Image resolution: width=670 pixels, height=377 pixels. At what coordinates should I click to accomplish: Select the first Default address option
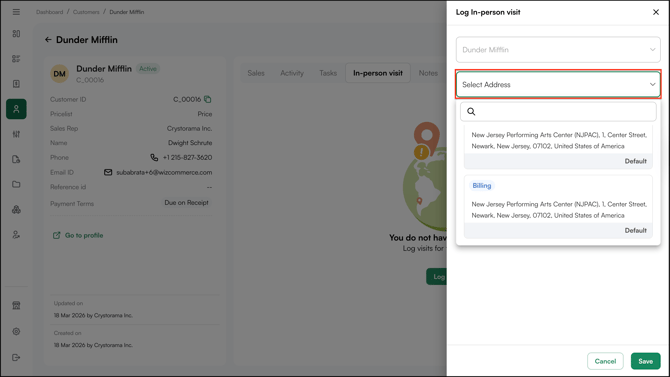pyautogui.click(x=558, y=147)
